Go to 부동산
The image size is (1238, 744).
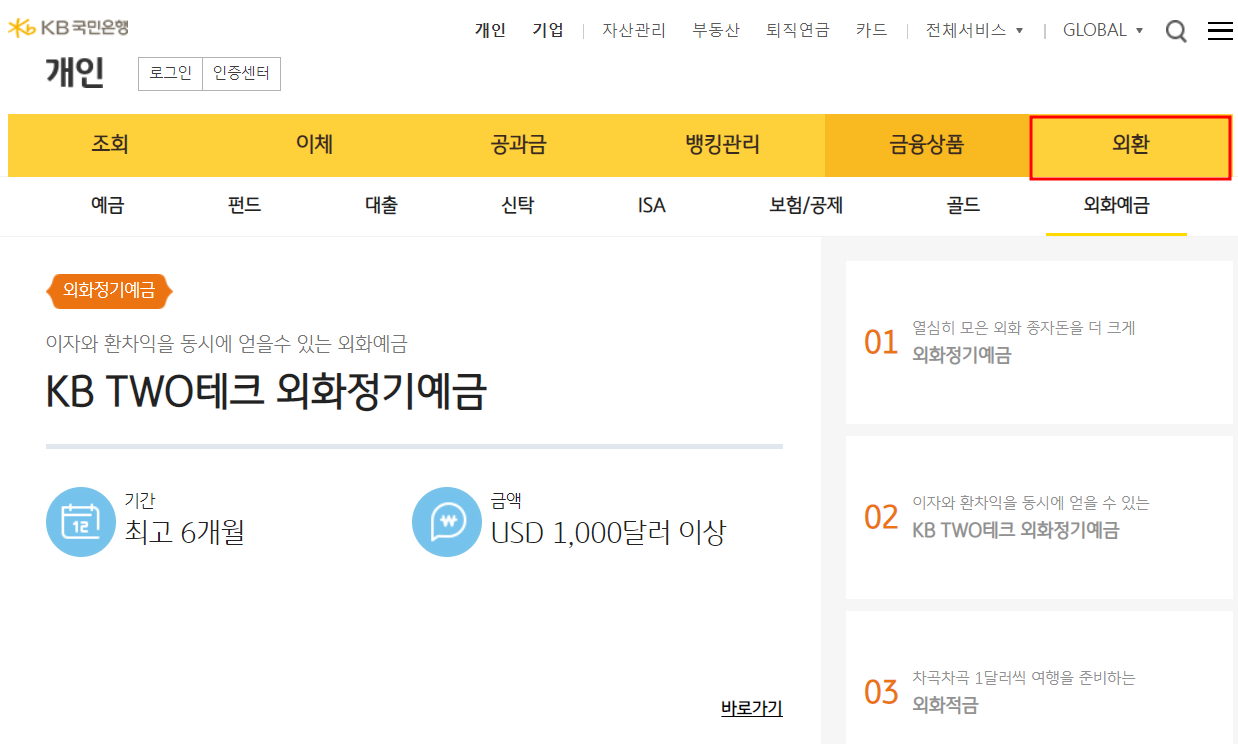tap(716, 30)
